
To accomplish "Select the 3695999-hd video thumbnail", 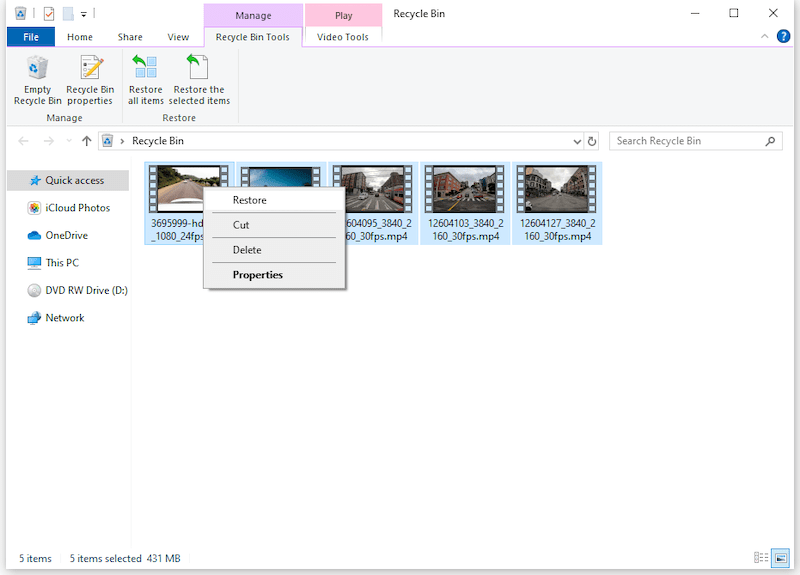I will (x=175, y=188).
